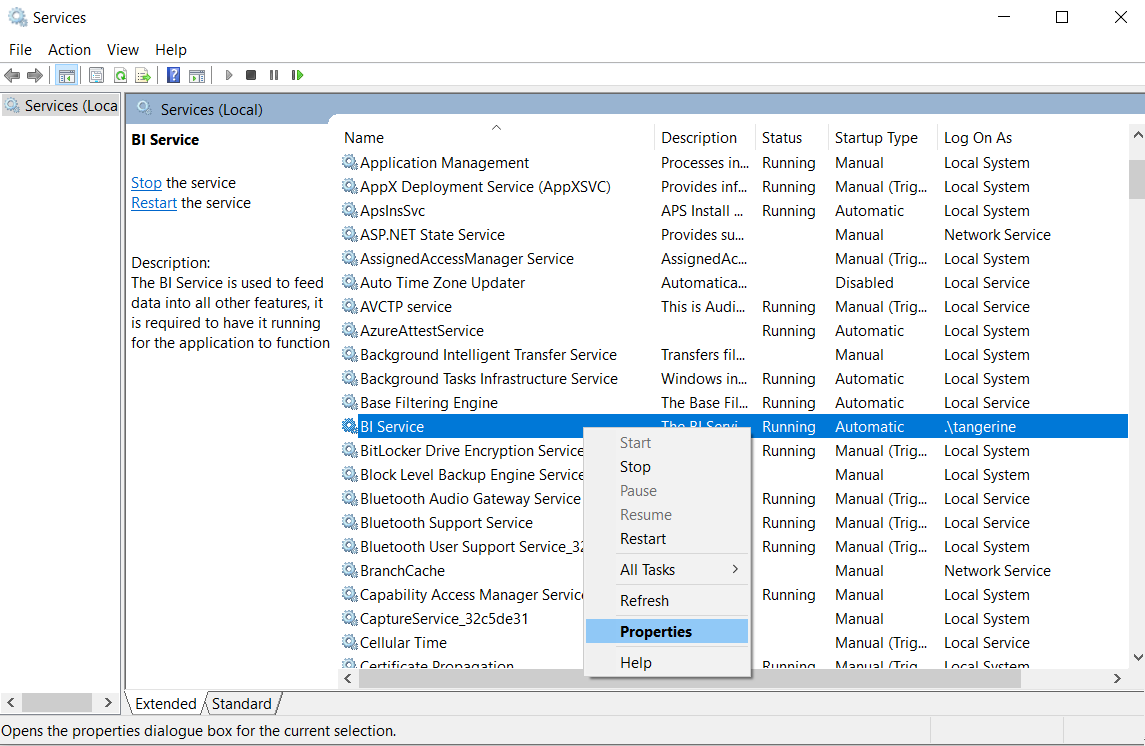Click the toolbar Properties sheet icon

tap(96, 75)
